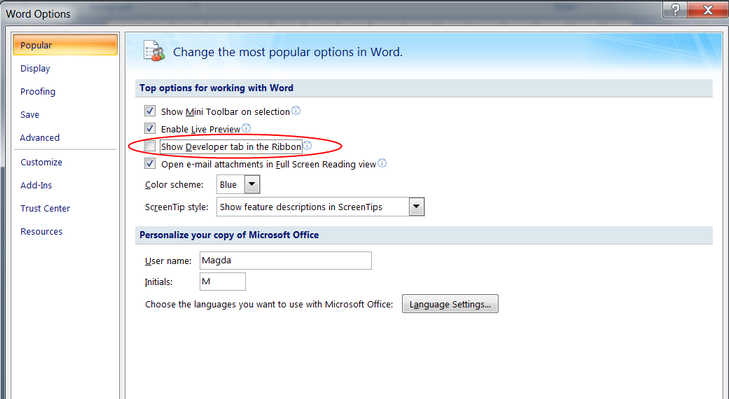Viewport: 729px width, 399px height.
Task: Expand the ScreenTip style dropdown arrow
Action: 417,206
